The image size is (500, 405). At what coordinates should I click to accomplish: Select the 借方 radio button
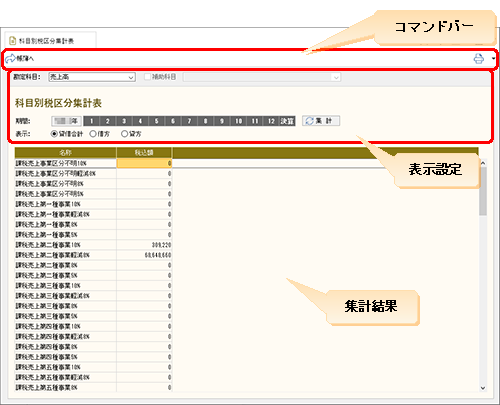click(x=93, y=134)
